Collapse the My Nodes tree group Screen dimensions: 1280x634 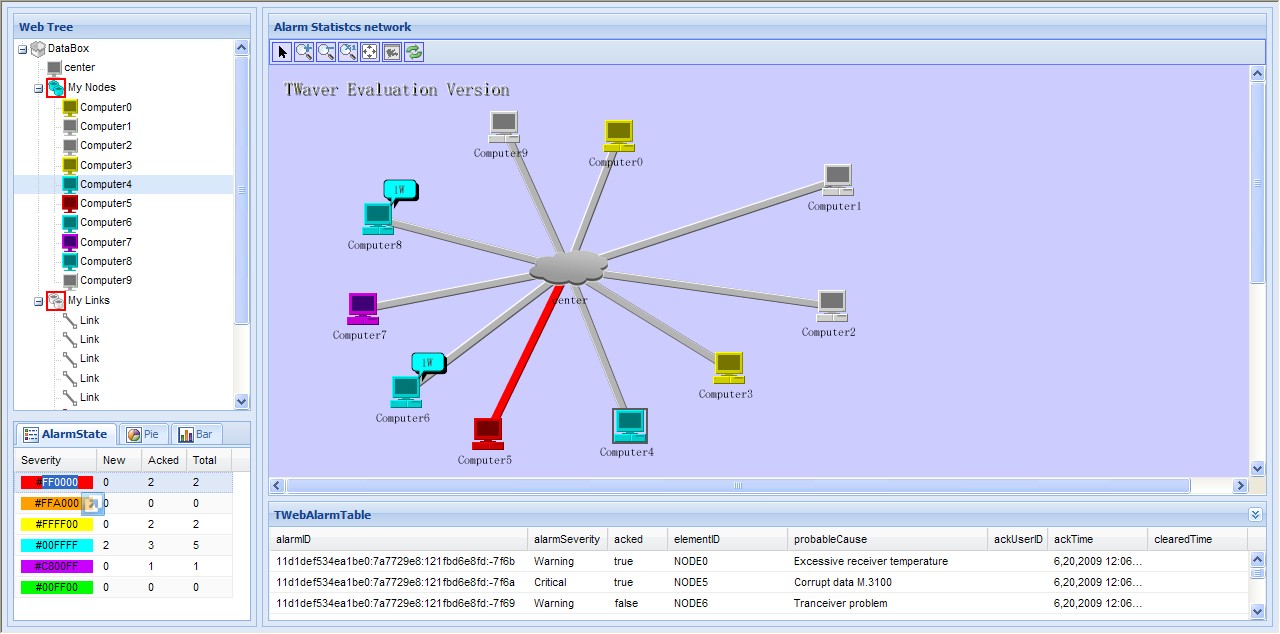(38, 88)
